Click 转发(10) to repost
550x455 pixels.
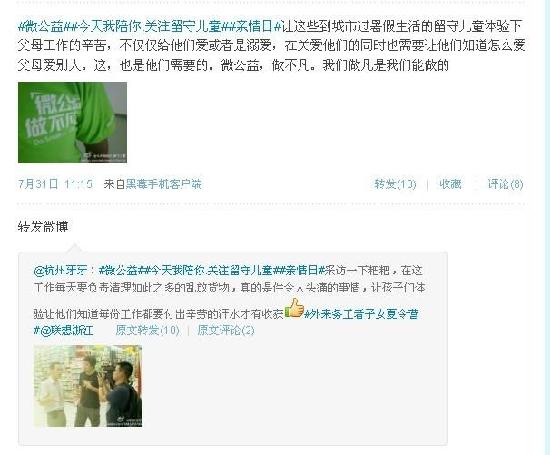tap(395, 184)
